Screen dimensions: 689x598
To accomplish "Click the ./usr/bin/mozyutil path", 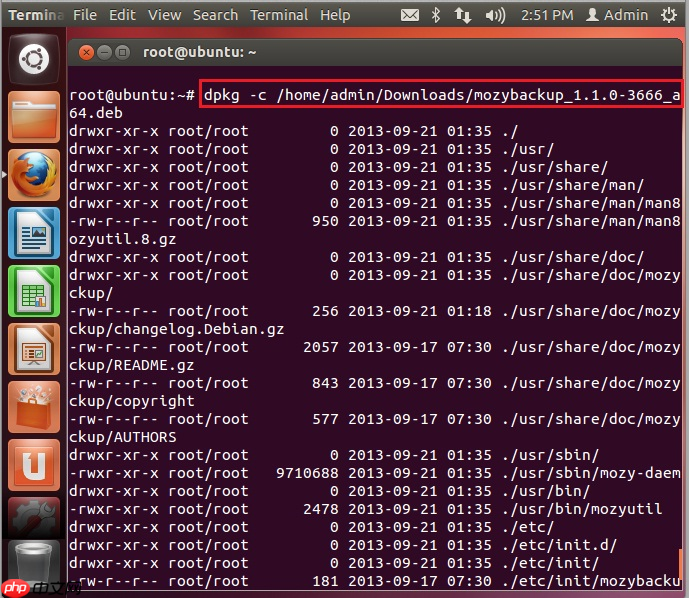I will tap(582, 509).
